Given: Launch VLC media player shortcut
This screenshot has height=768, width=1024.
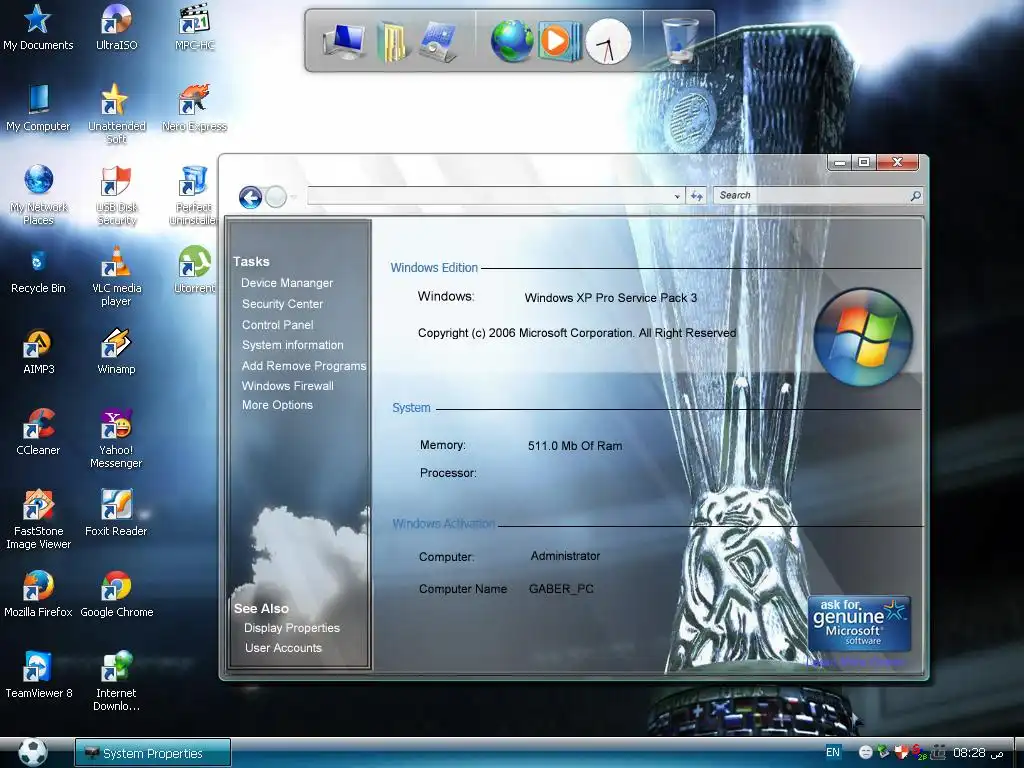Looking at the screenshot, I should (116, 276).
